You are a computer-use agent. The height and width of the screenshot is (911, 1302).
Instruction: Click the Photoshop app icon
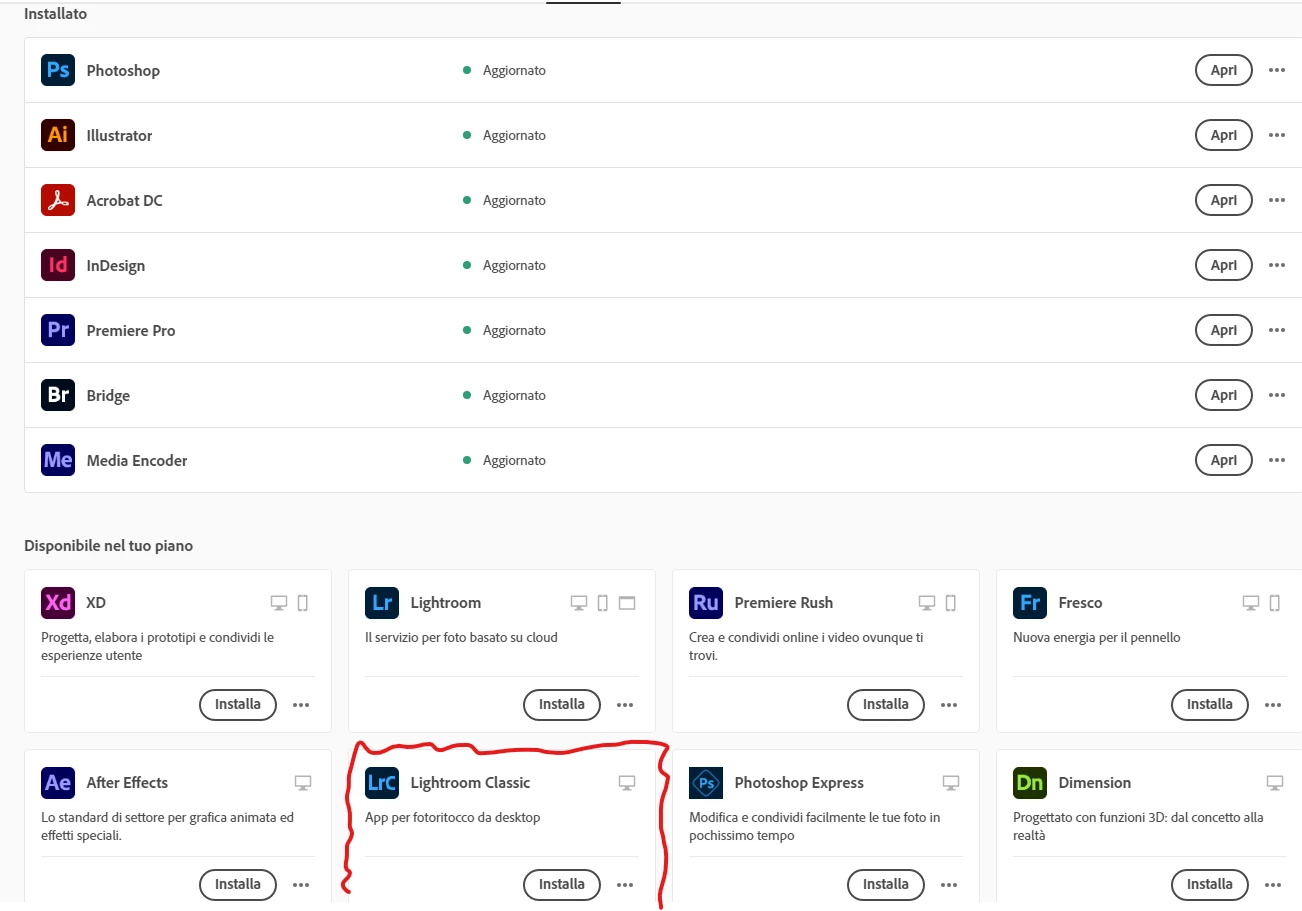tap(58, 70)
